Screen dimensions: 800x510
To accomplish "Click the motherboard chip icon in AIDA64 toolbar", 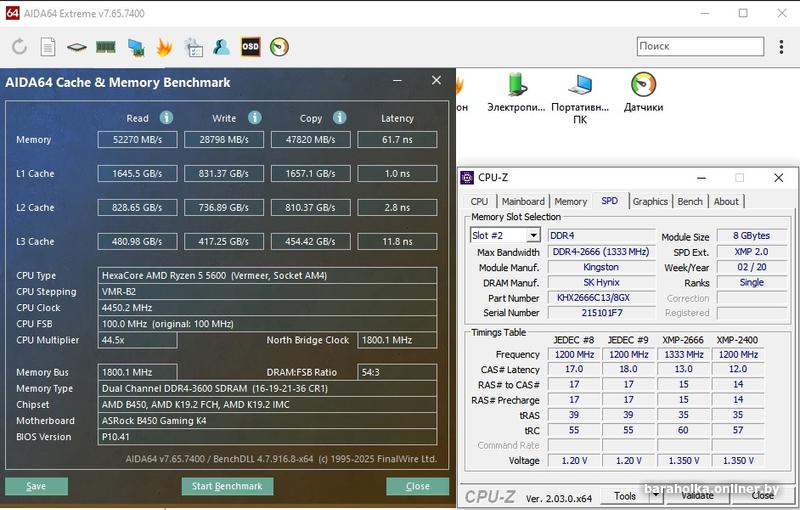I will coord(77,47).
